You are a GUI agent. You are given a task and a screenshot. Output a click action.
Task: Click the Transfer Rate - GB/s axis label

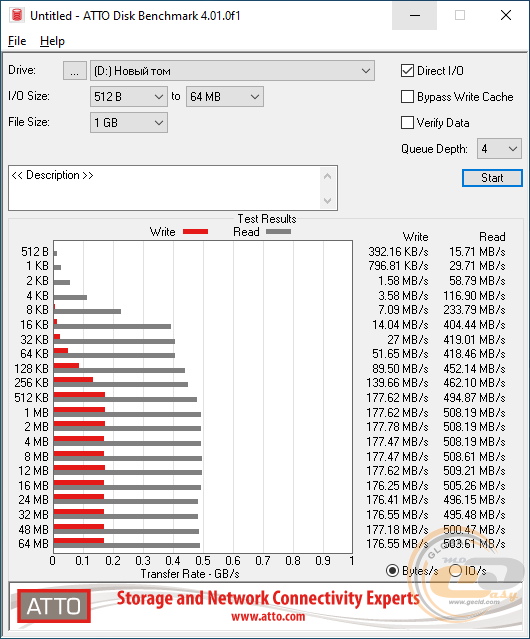190,574
